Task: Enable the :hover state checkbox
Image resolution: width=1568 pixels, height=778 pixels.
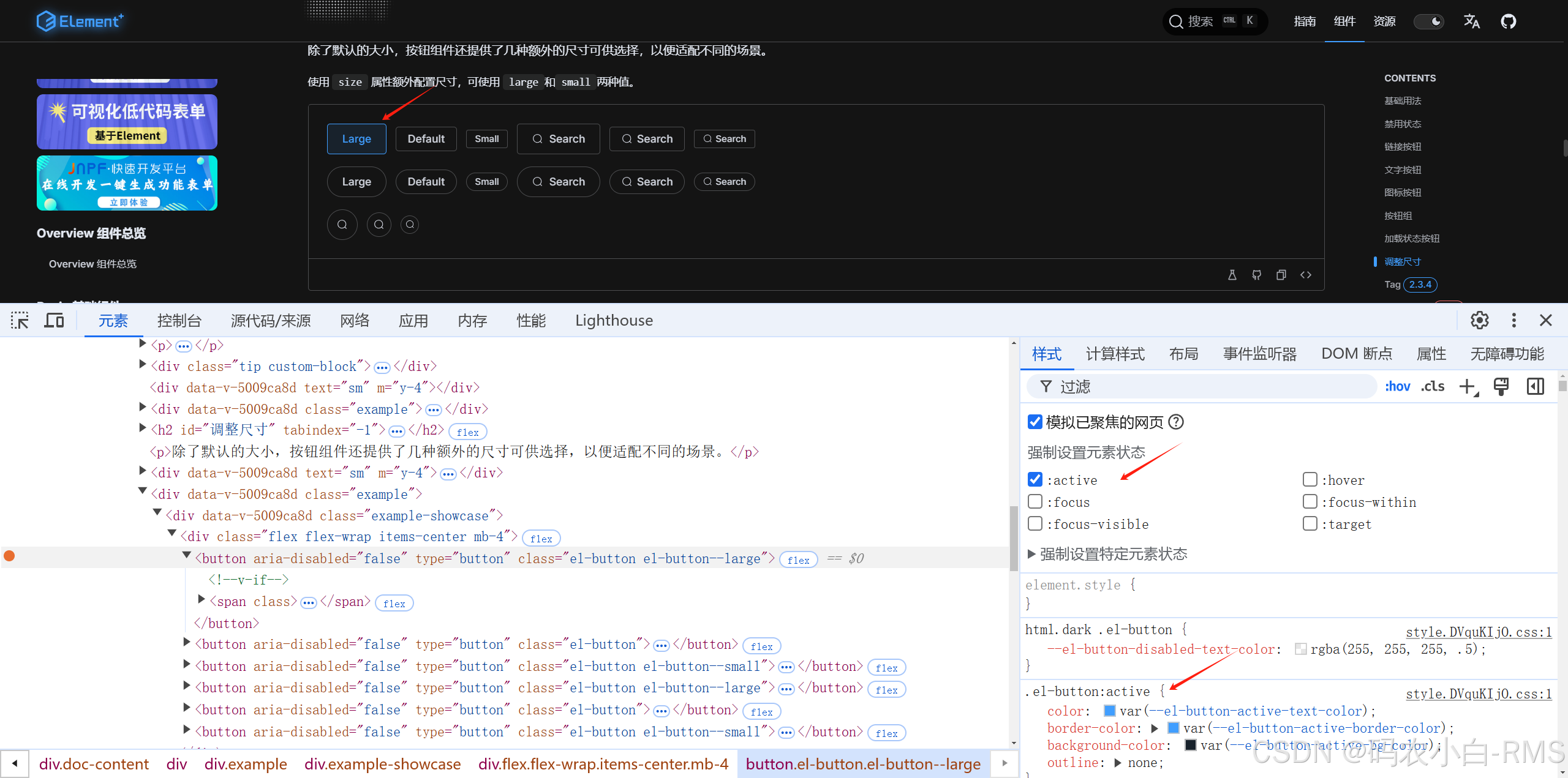Action: click(1310, 479)
